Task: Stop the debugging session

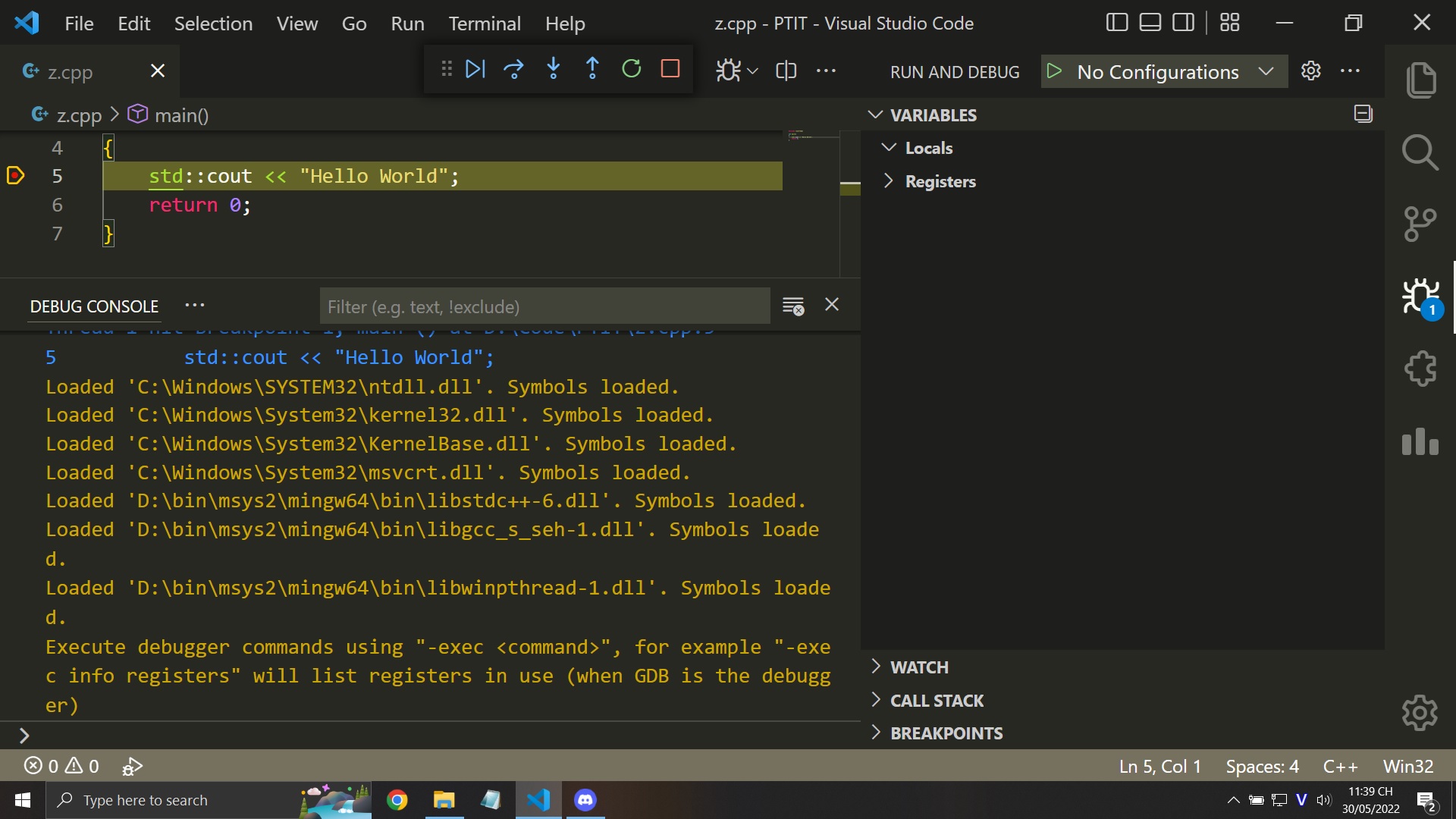Action: click(x=670, y=70)
